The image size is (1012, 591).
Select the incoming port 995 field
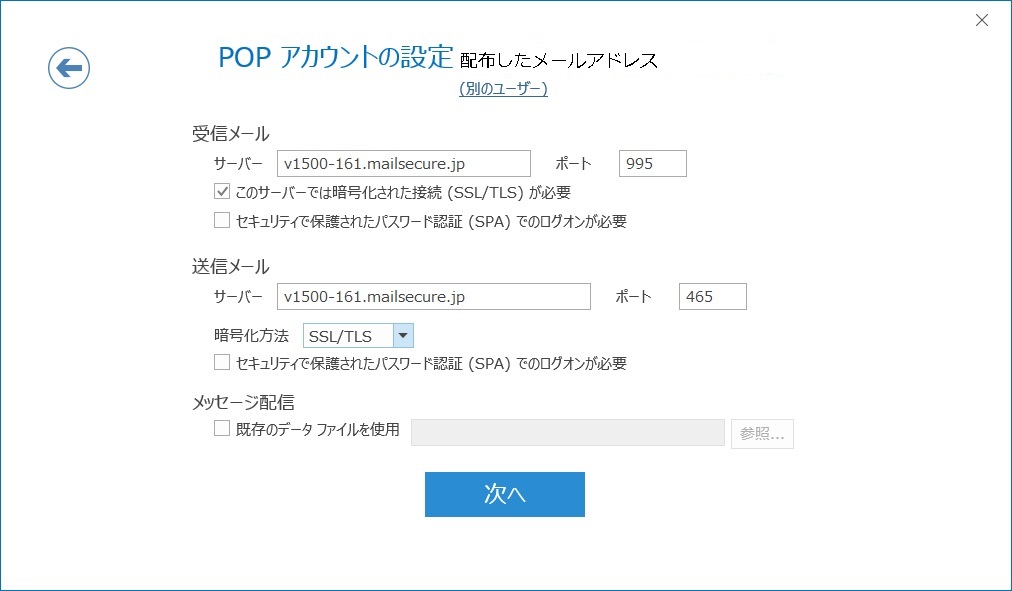tap(652, 163)
